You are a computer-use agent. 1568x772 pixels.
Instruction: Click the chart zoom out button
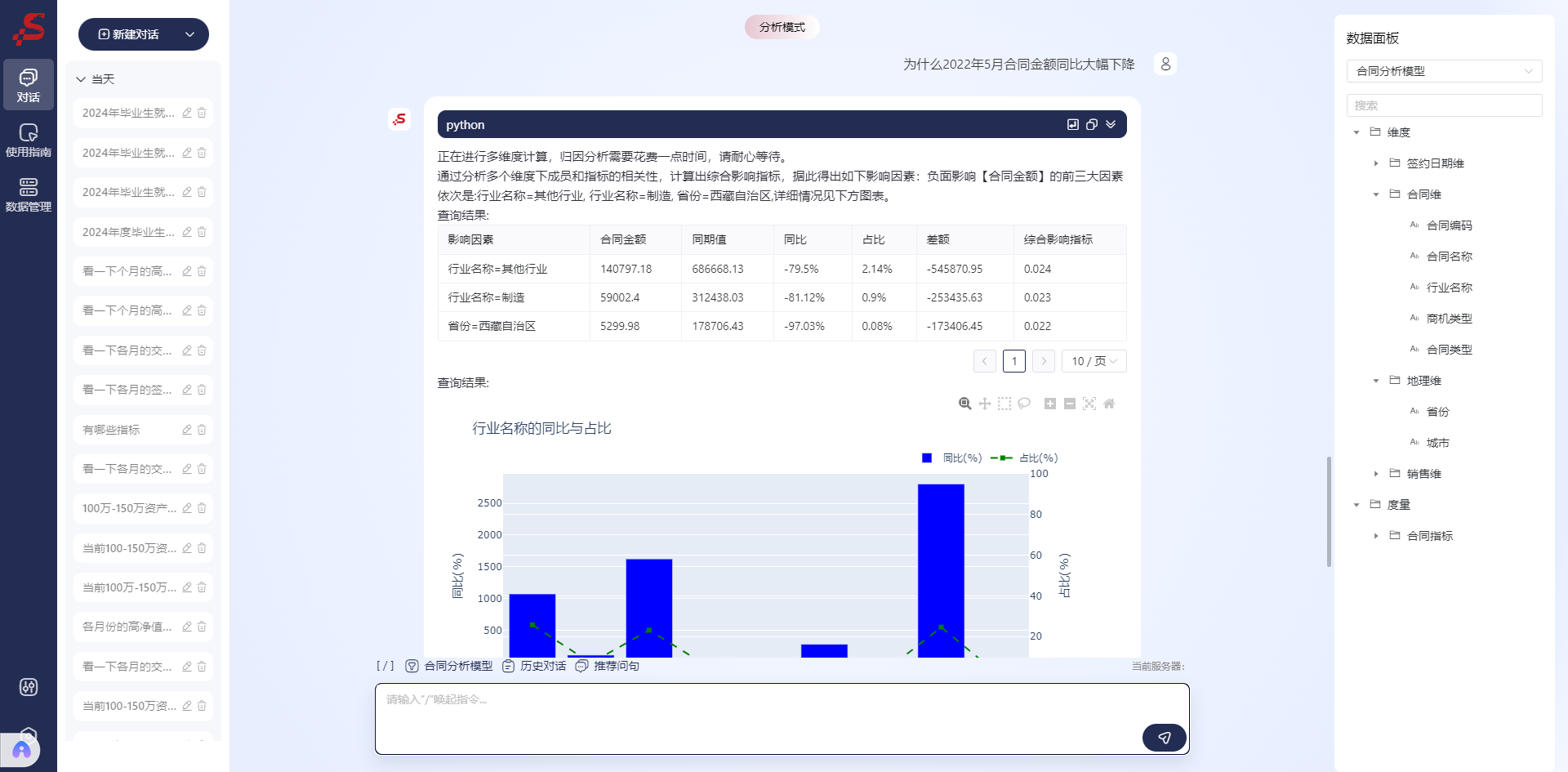click(1070, 404)
